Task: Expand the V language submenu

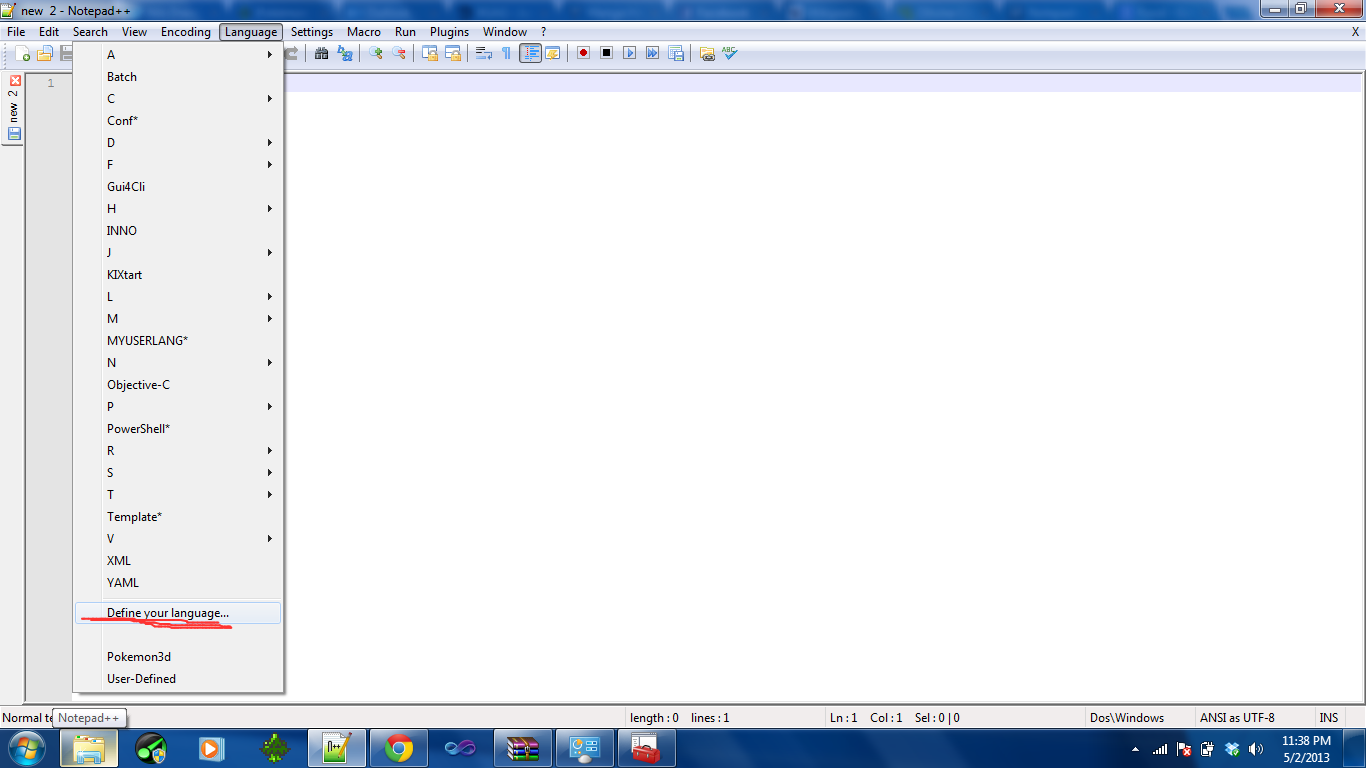Action: click(x=178, y=539)
